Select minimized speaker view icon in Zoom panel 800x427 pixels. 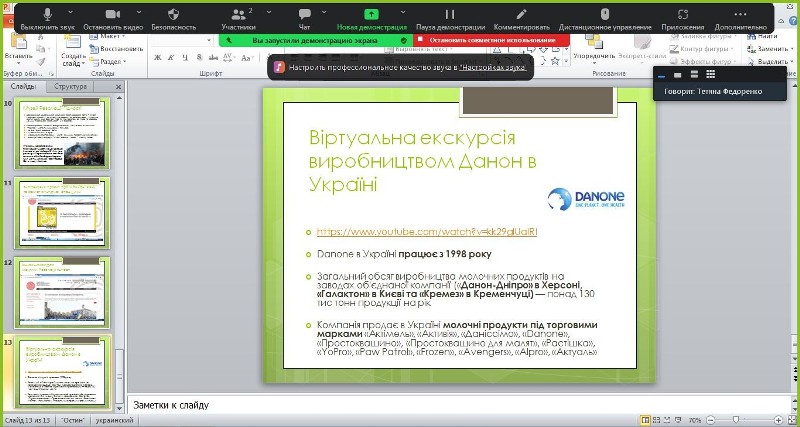tap(662, 75)
